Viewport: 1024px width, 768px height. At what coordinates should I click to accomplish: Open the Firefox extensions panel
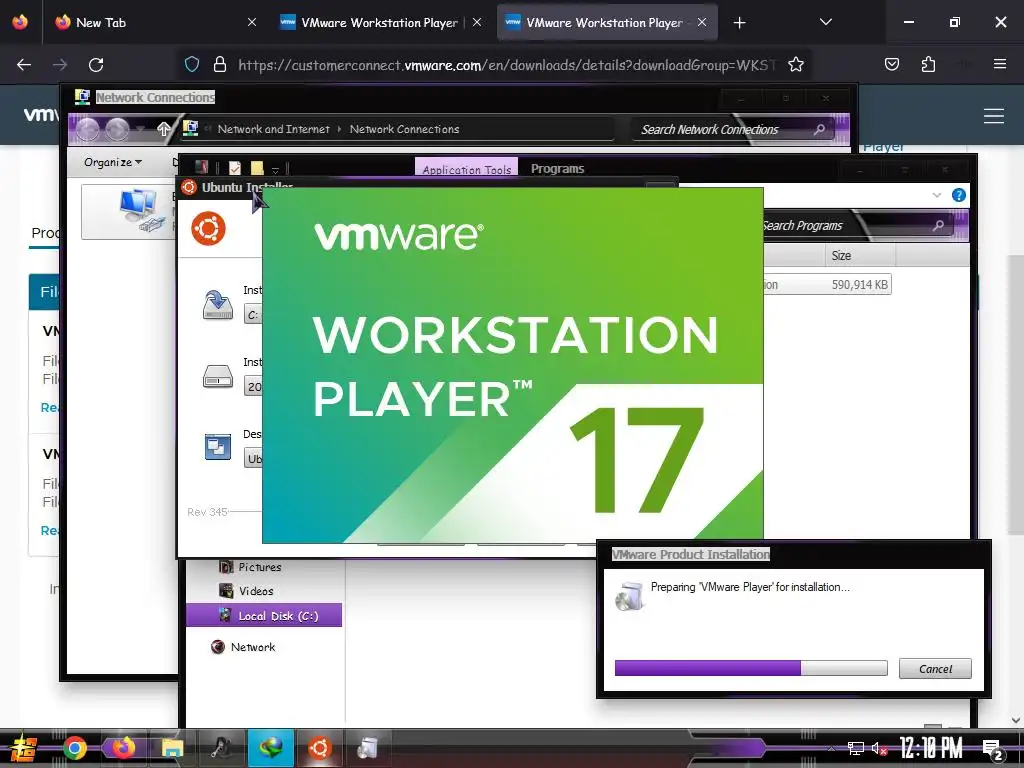(928, 64)
